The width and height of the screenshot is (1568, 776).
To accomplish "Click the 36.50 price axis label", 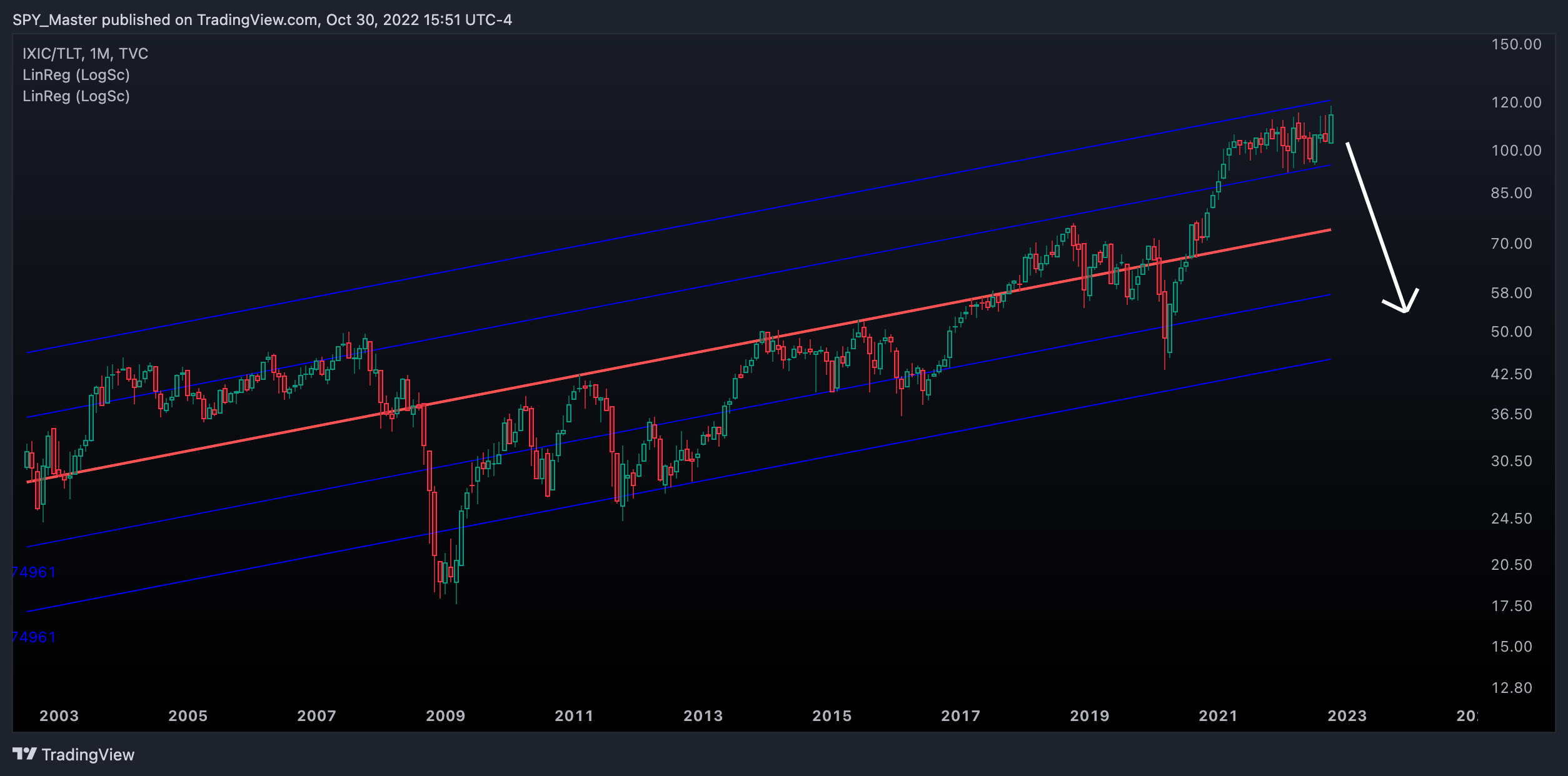I will point(1512,414).
